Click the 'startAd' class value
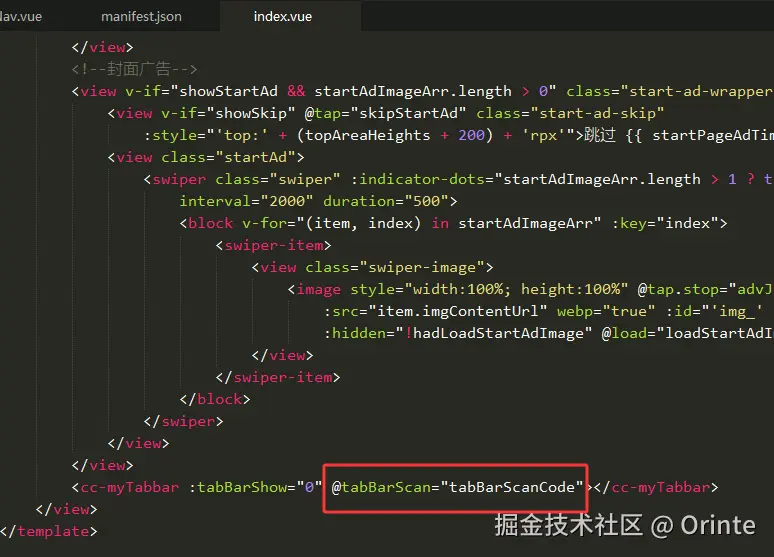The width and height of the screenshot is (774, 557). [255, 158]
